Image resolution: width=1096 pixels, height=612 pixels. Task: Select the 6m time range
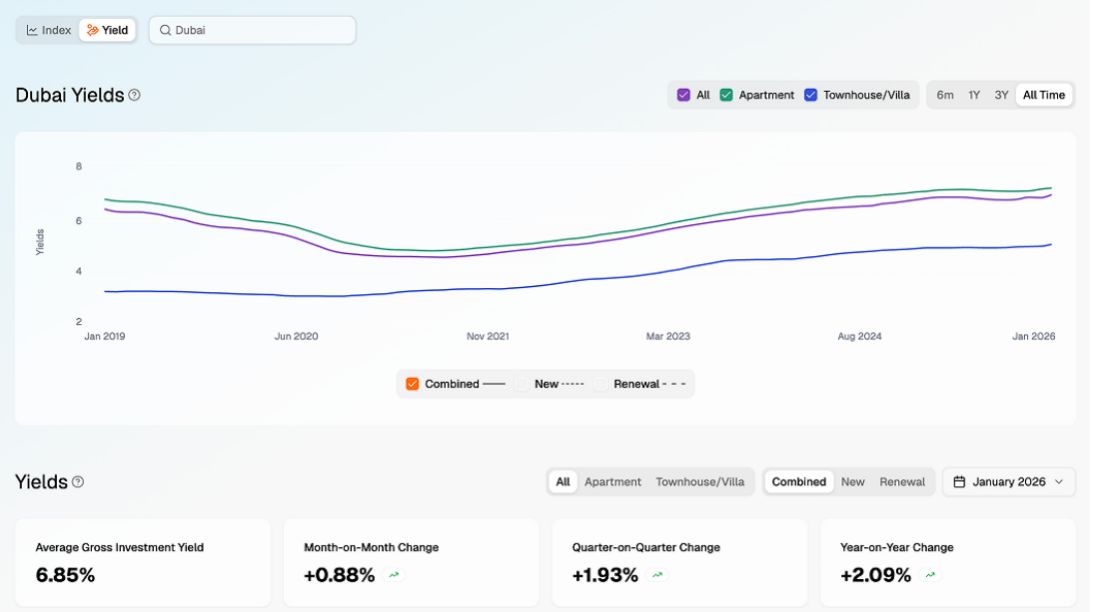click(x=945, y=95)
